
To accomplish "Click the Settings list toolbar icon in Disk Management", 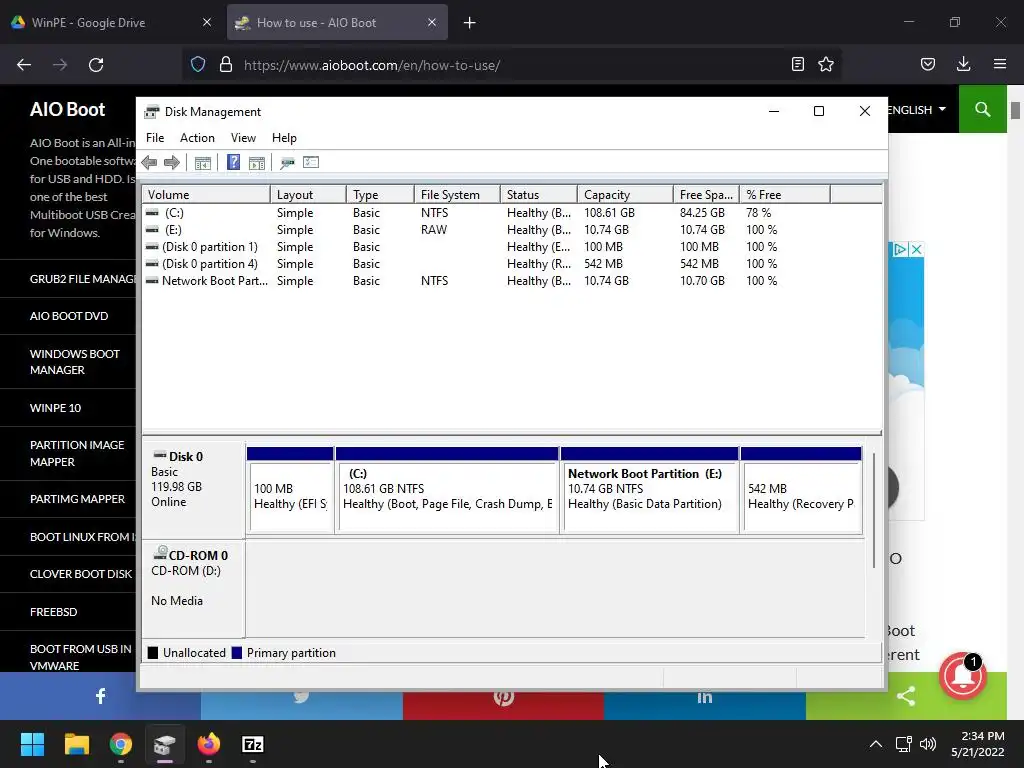I will click(x=311, y=162).
